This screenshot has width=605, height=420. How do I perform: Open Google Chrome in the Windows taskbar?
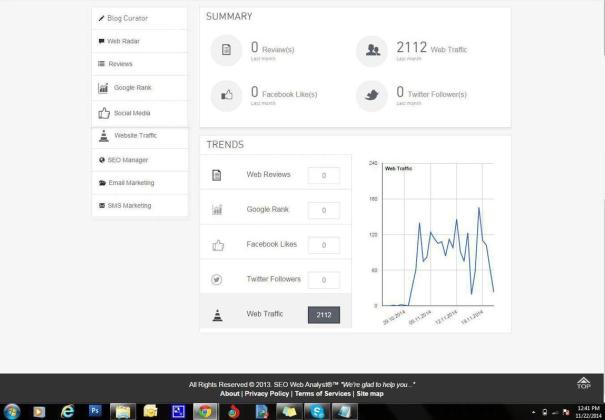click(x=205, y=411)
